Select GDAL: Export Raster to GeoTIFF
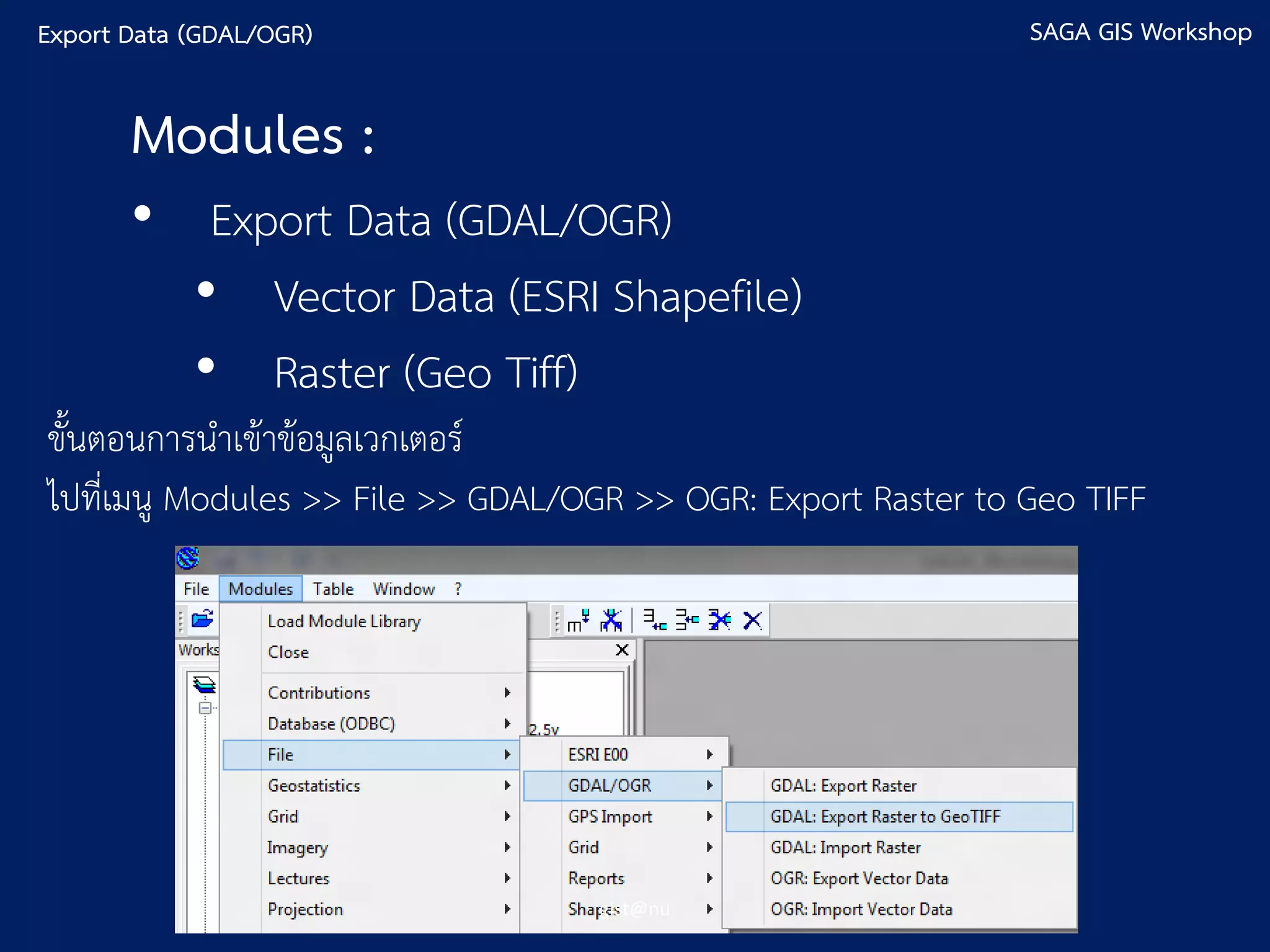This screenshot has width=1270, height=952. point(899,817)
